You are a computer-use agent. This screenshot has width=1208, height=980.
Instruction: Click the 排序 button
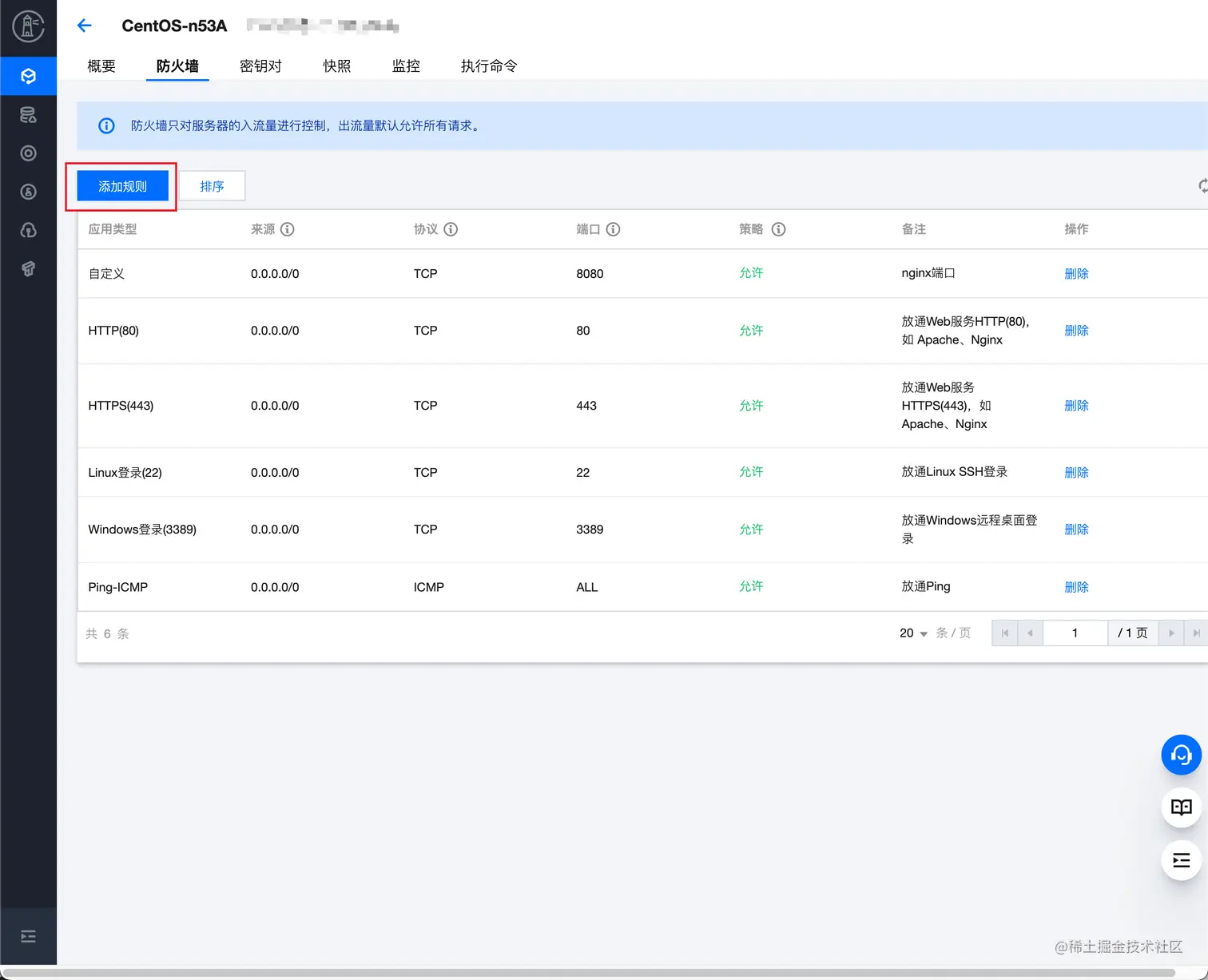pyautogui.click(x=212, y=186)
